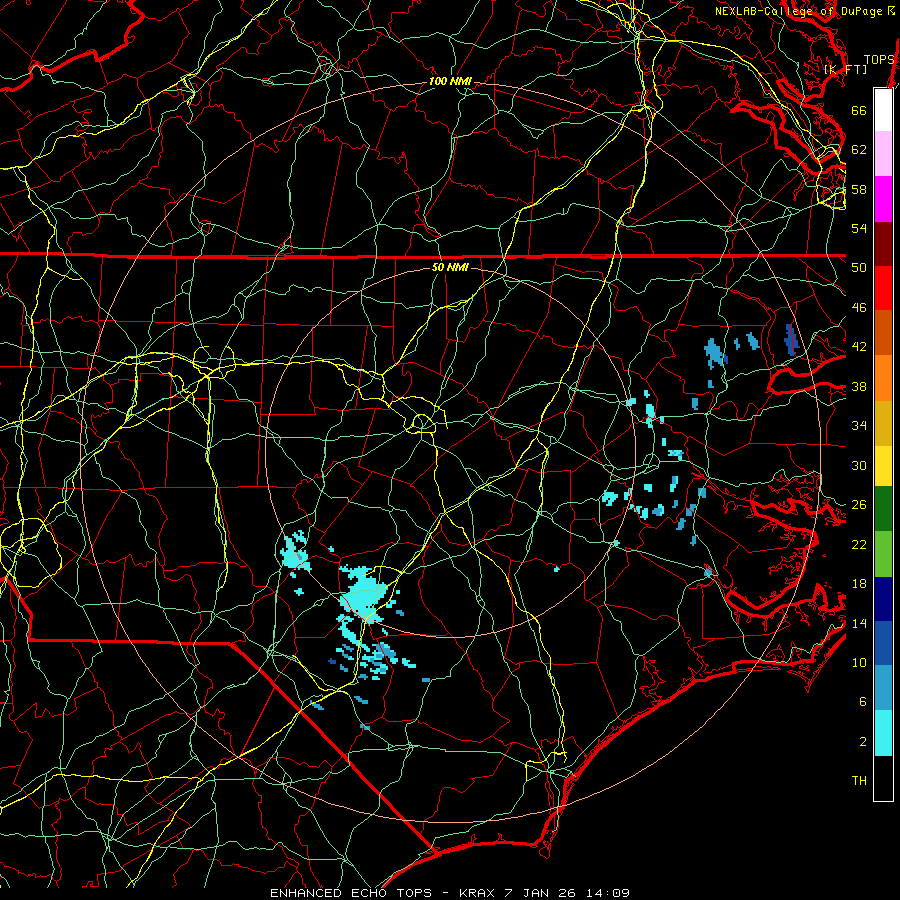
Task: Click the light green 26 kft legend swatch
Action: (883, 554)
